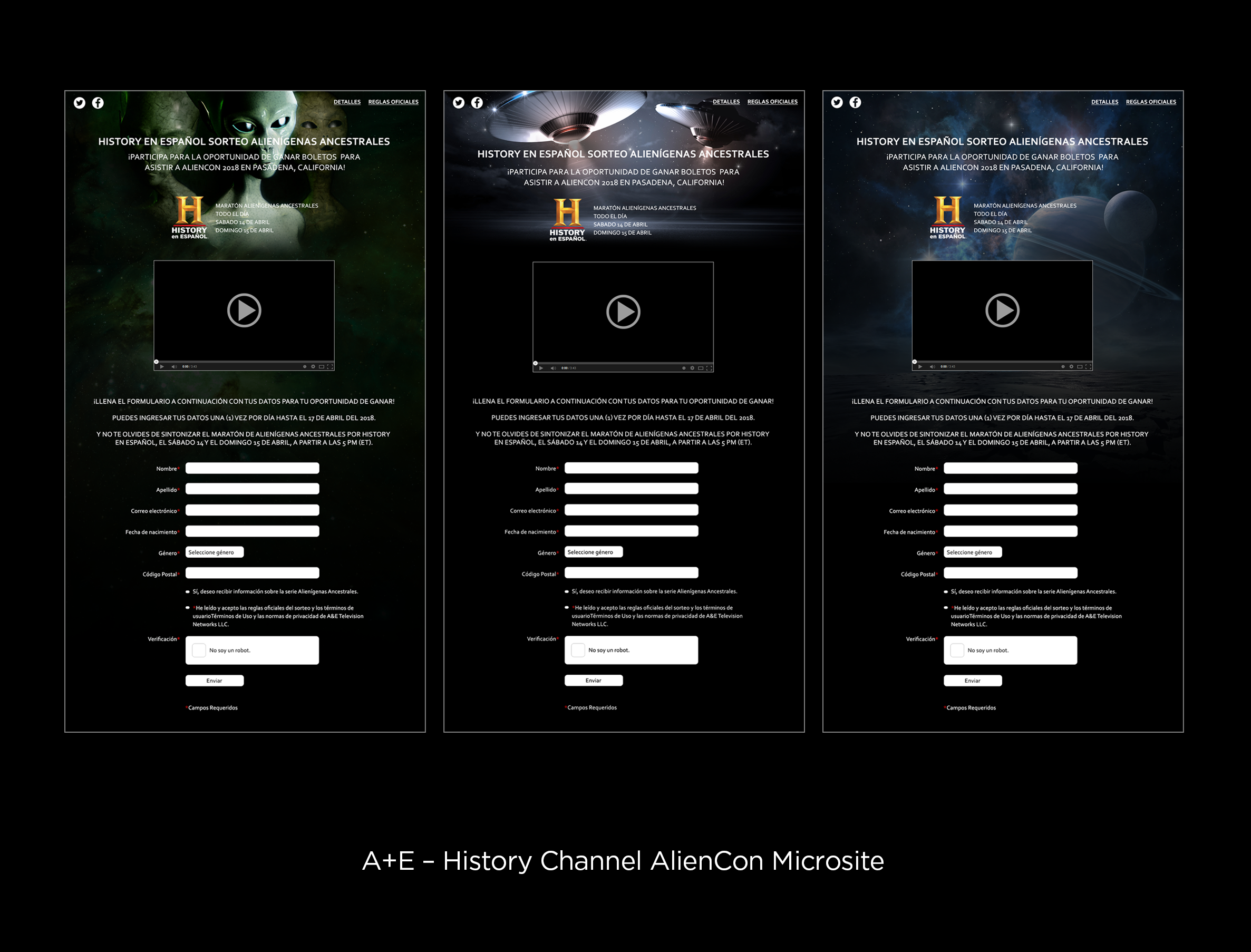The image size is (1251, 952).
Task: Check 'He leído y acepto' in the planet mockup
Action: pos(946,608)
